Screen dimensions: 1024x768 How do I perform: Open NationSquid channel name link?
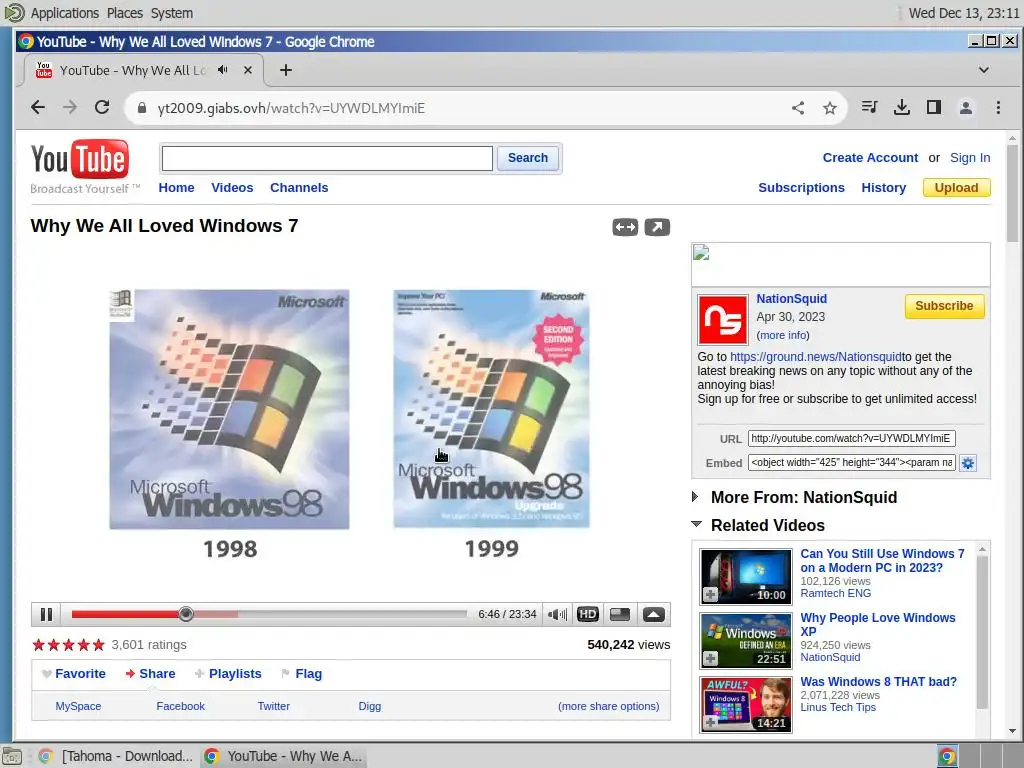pos(792,298)
